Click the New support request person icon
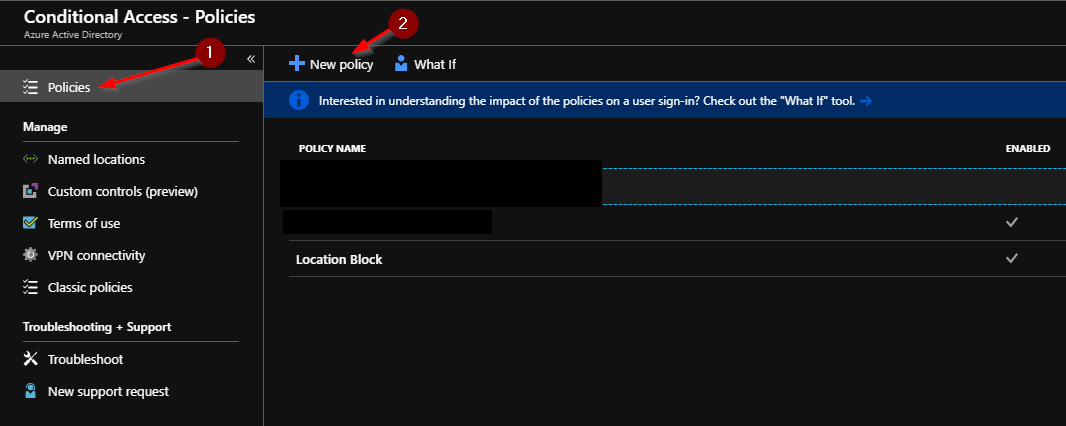Image resolution: width=1066 pixels, height=426 pixels. [x=30, y=391]
